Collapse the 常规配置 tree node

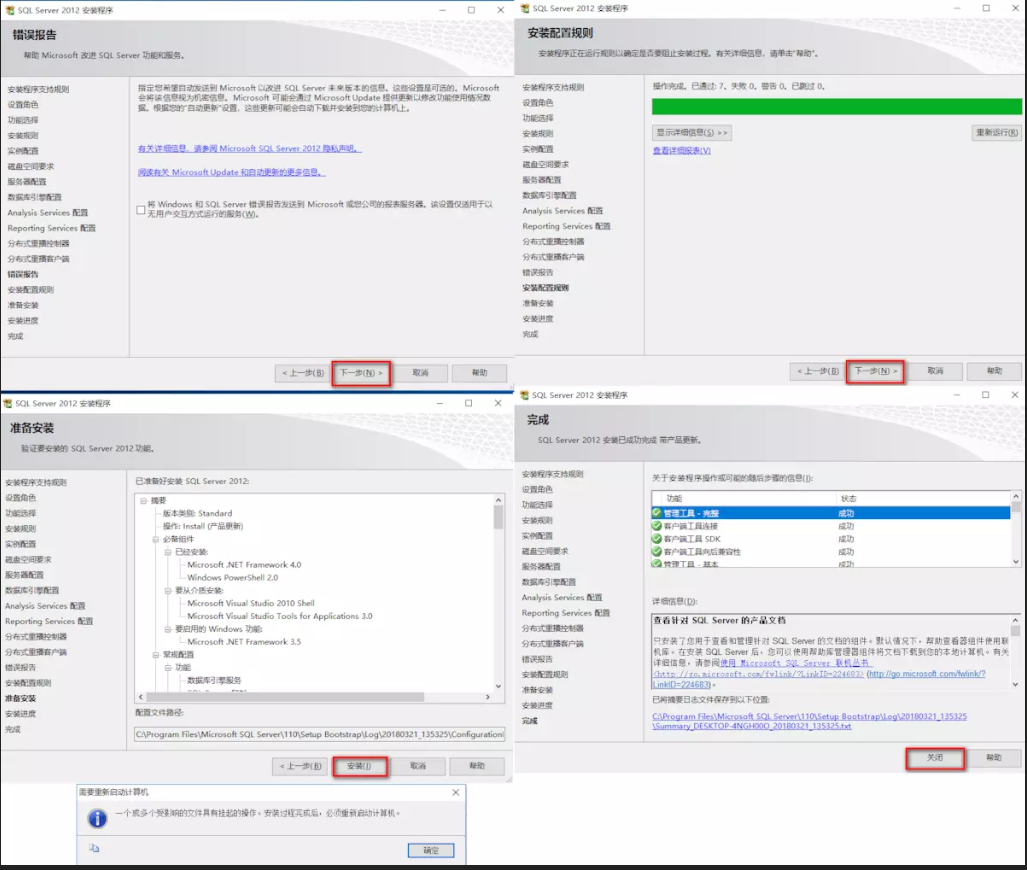click(156, 654)
